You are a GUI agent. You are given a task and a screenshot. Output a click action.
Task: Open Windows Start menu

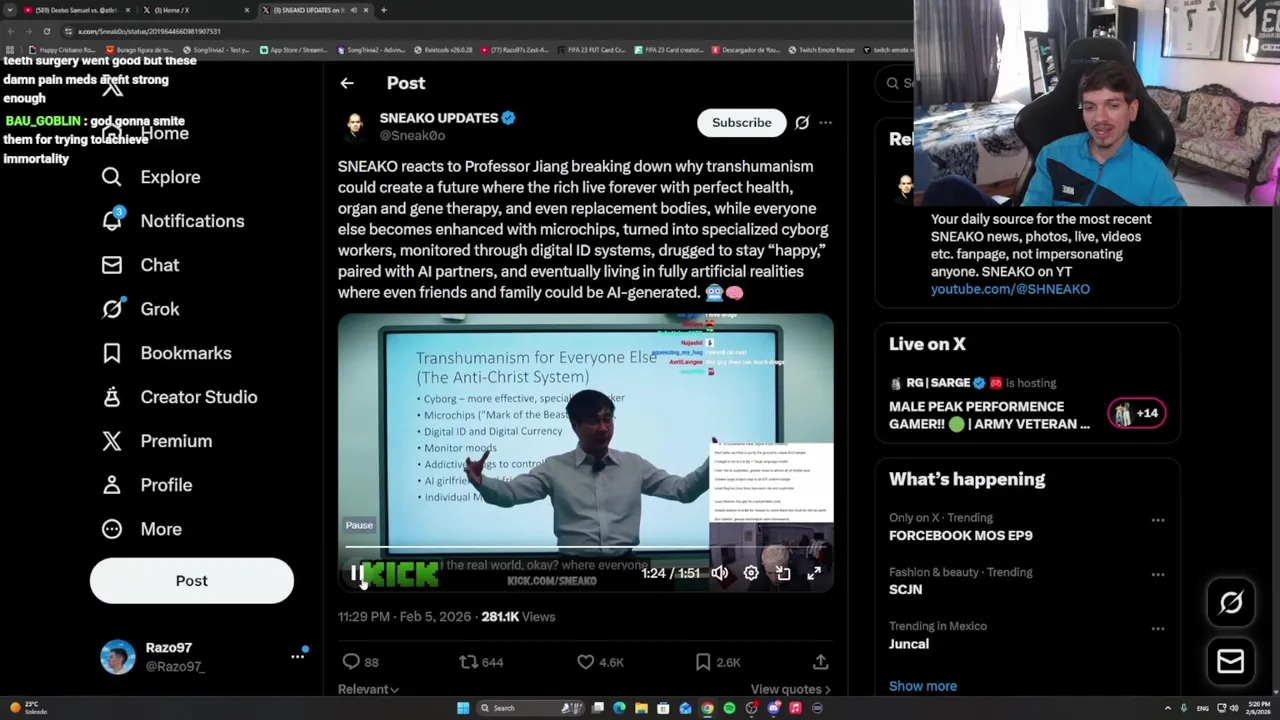click(x=463, y=708)
